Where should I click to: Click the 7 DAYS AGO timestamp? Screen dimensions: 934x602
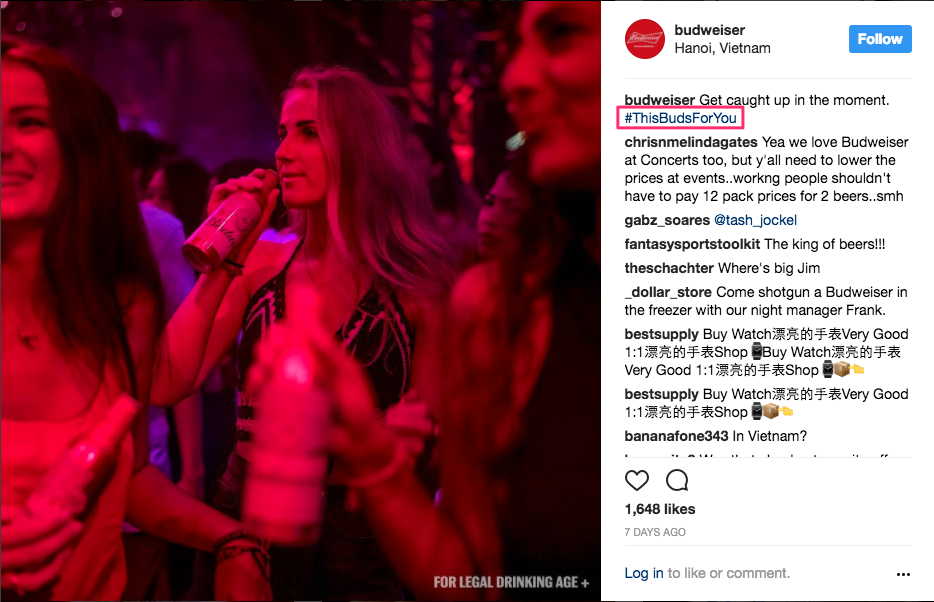click(x=655, y=532)
